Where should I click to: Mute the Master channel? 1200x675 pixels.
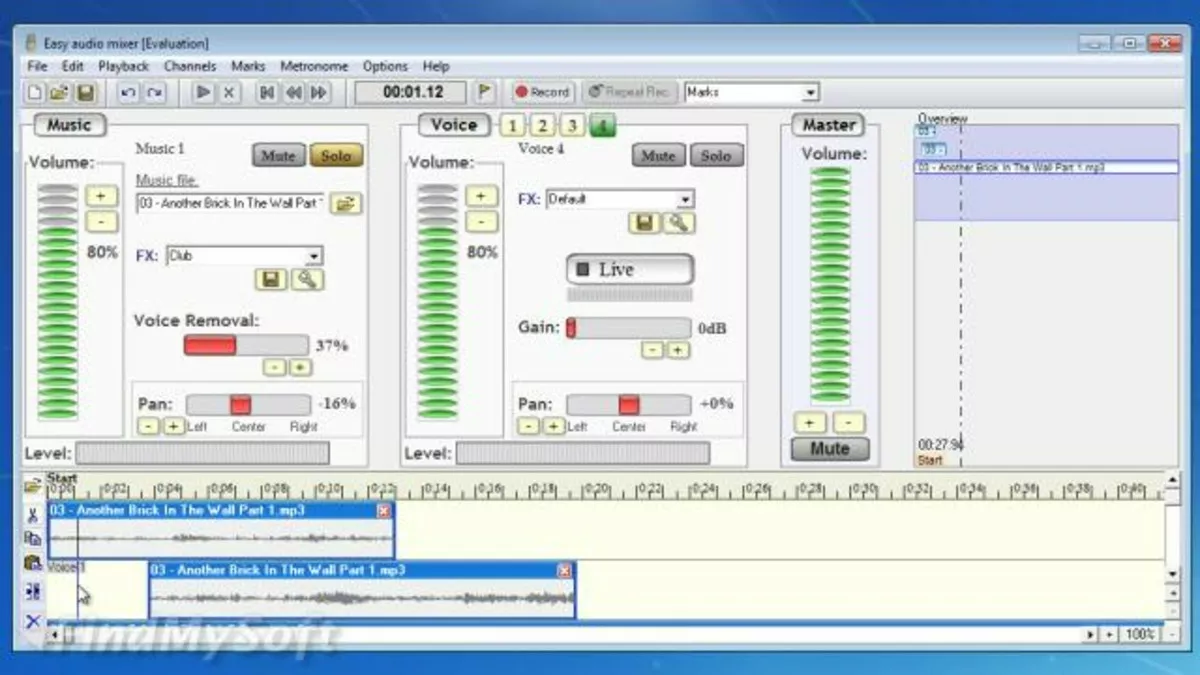(x=829, y=448)
